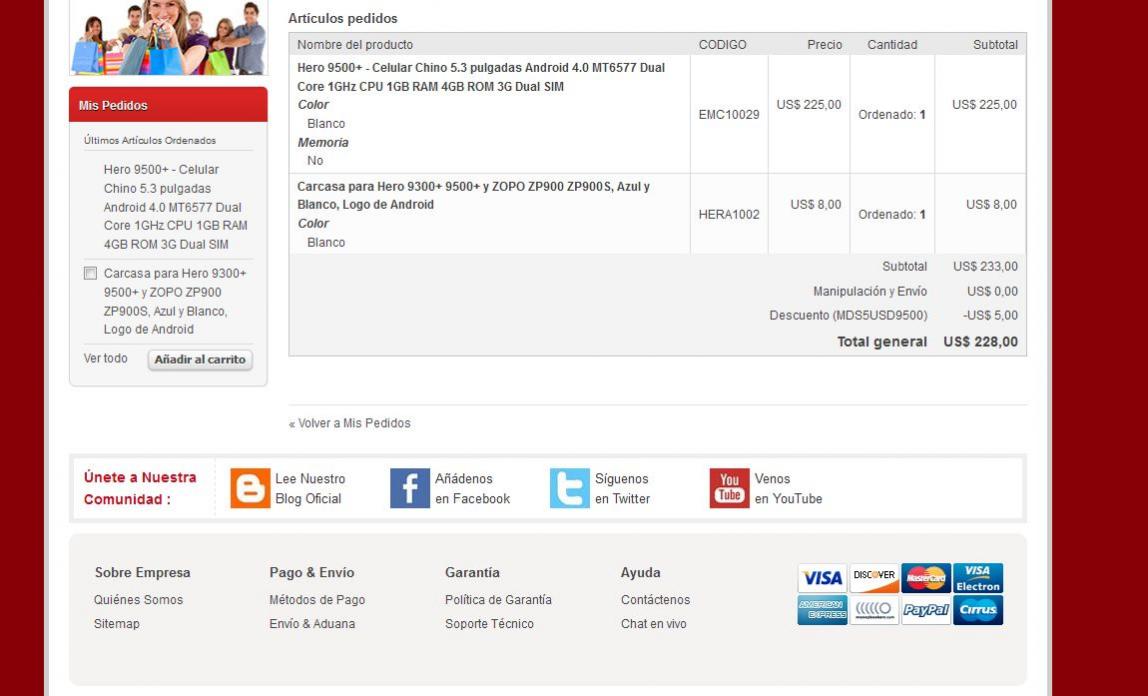Image resolution: width=1148 pixels, height=696 pixels.
Task: Click the VISA payment logo
Action: coord(822,578)
